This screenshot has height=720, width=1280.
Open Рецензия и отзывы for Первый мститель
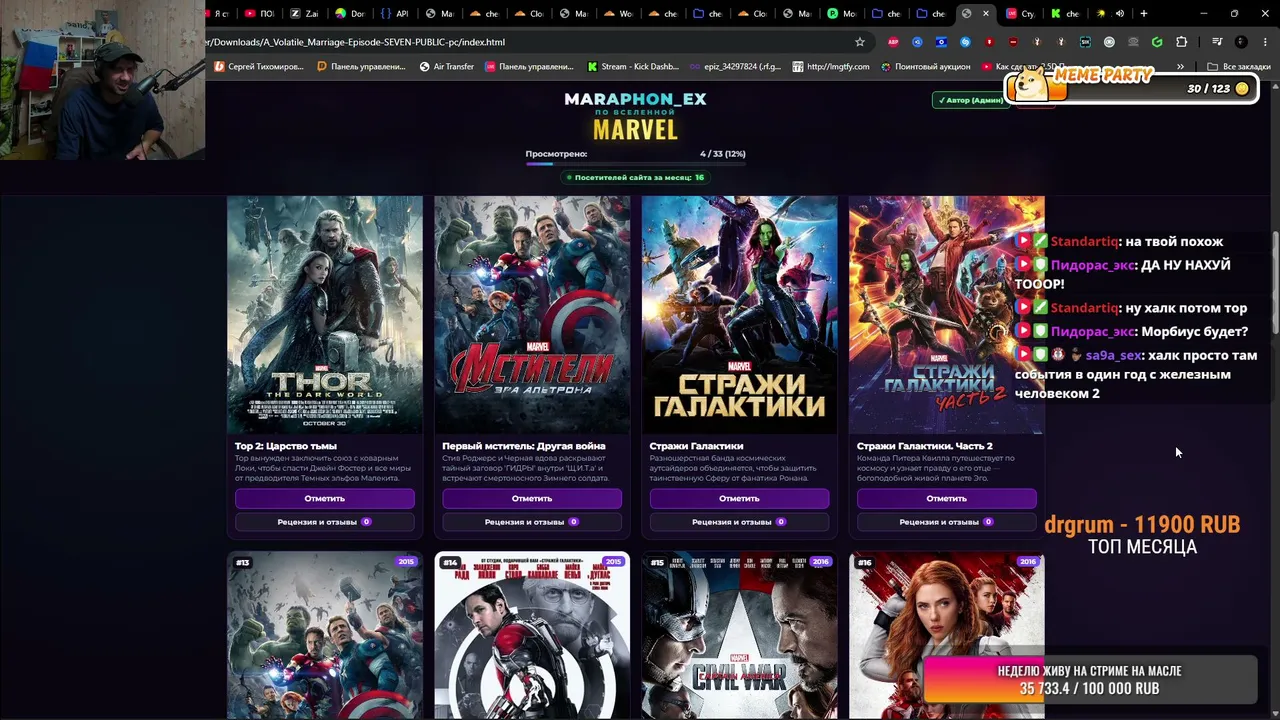pos(532,522)
